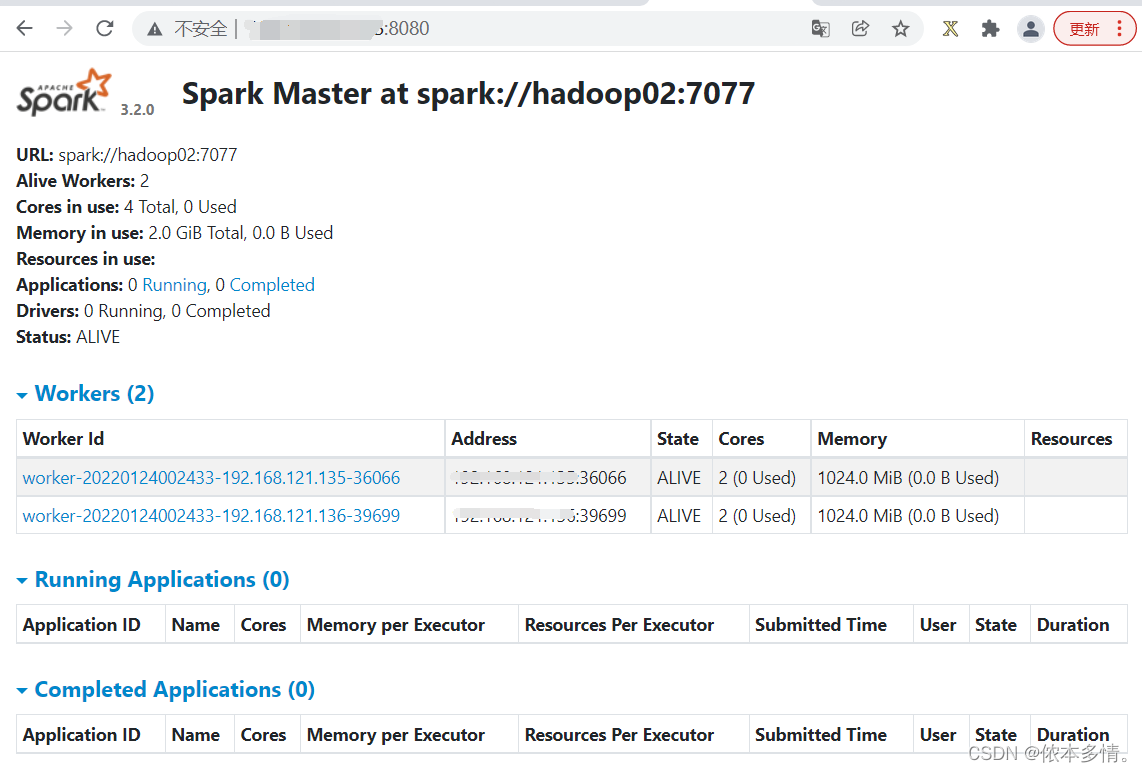This screenshot has height=772, width=1142.
Task: Open the user profile avatar
Action: click(1031, 28)
